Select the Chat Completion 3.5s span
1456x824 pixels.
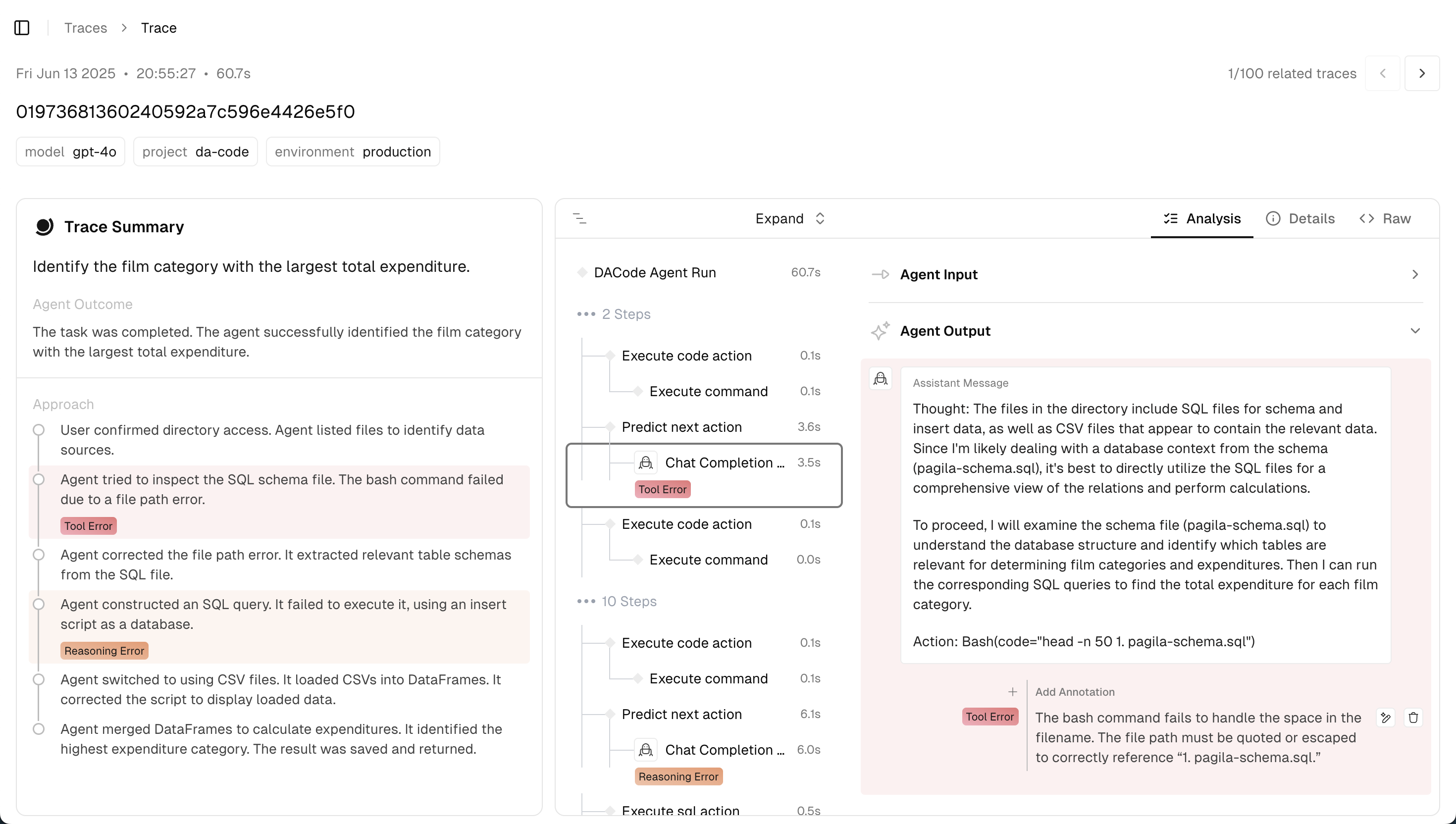[x=704, y=474]
